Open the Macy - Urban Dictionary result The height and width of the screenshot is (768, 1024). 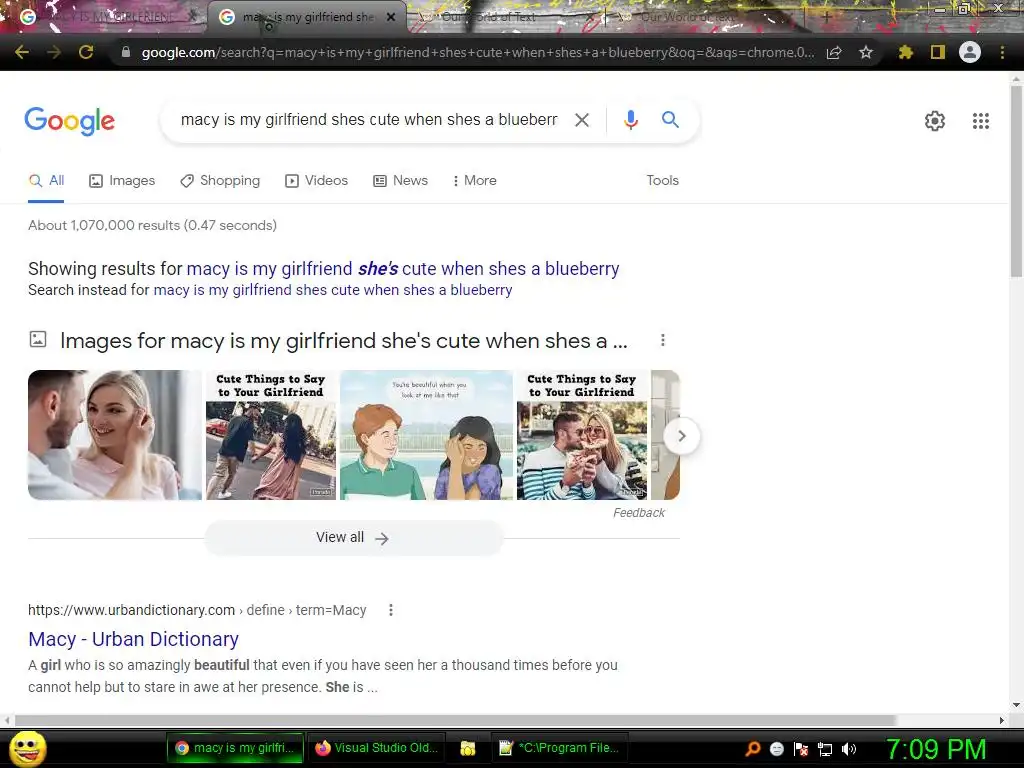coord(133,639)
